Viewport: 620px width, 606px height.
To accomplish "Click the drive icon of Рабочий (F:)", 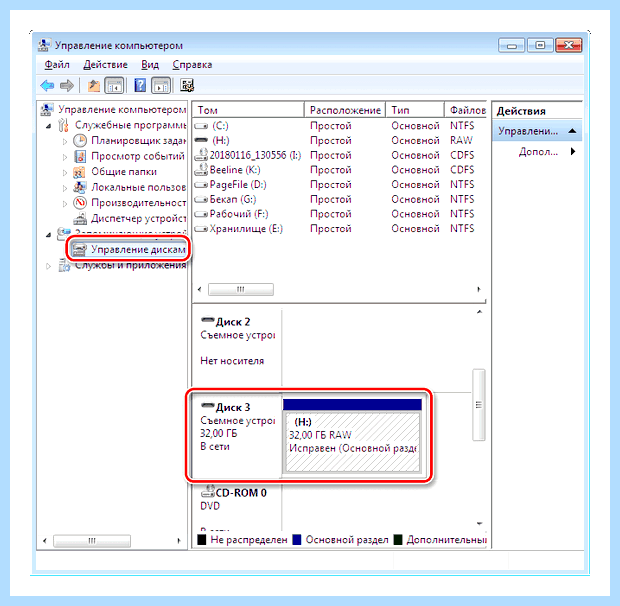I will (201, 214).
